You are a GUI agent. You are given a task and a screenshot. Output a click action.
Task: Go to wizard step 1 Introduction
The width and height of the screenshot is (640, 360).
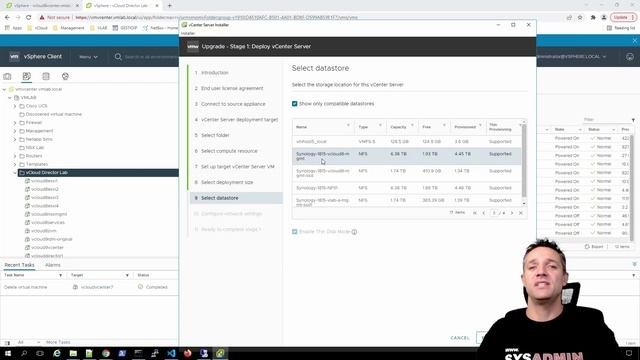pos(215,73)
